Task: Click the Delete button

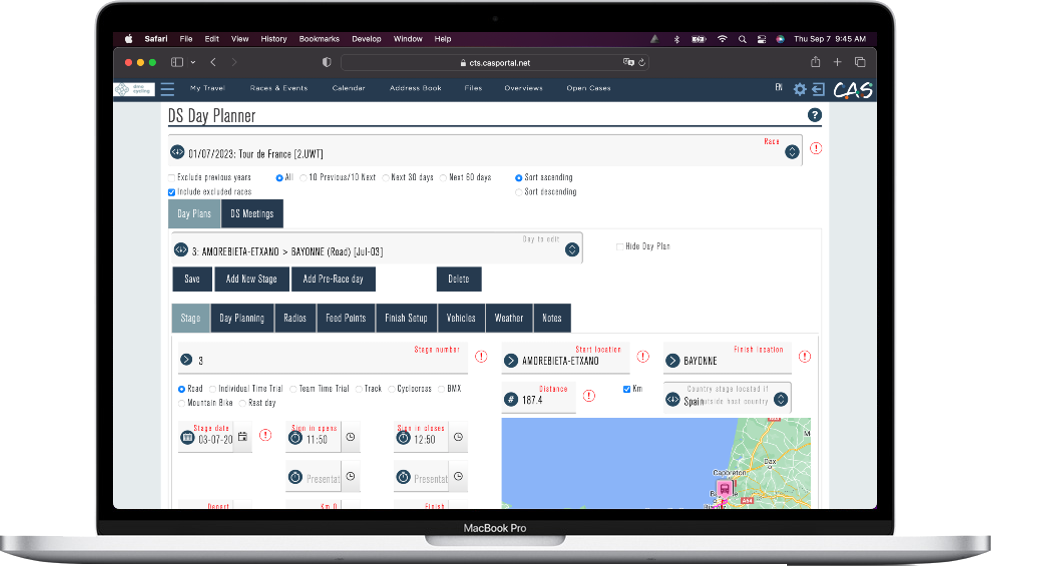Action: coord(459,279)
